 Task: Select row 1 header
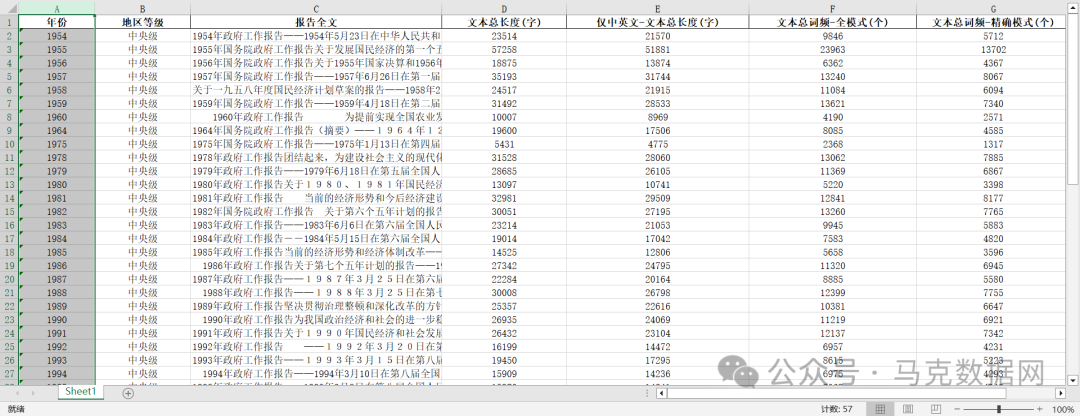[x=9, y=22]
